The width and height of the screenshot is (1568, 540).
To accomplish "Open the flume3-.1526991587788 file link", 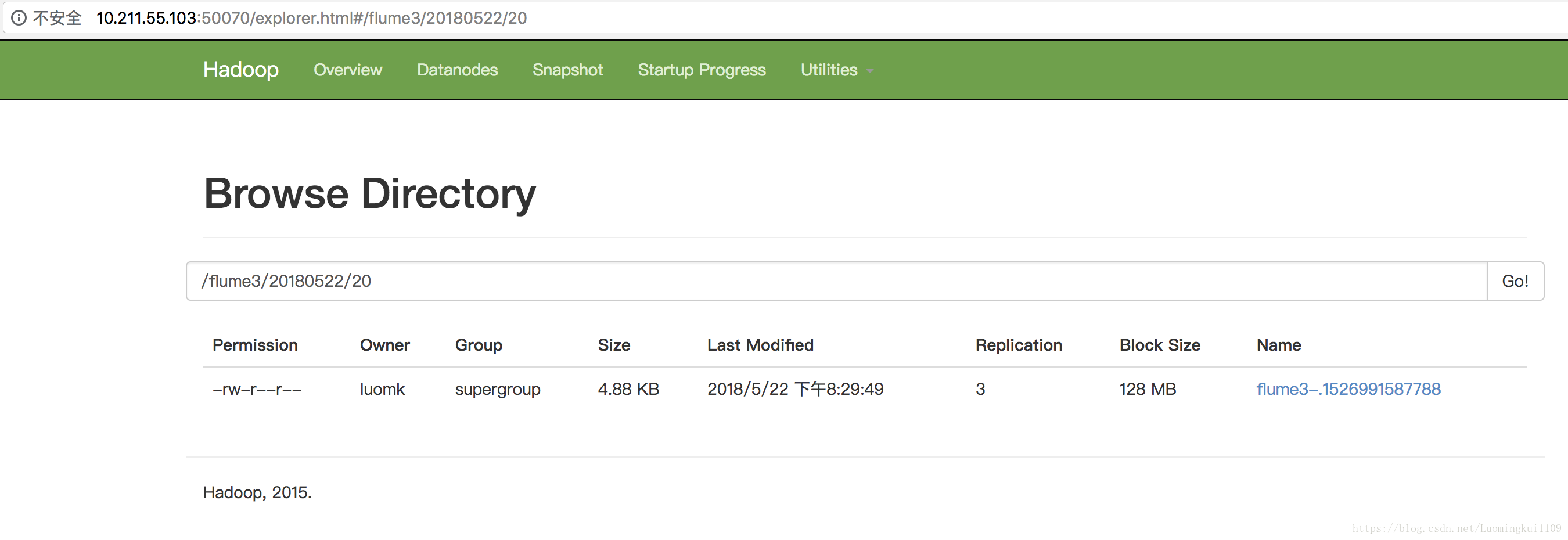I will [1348, 389].
